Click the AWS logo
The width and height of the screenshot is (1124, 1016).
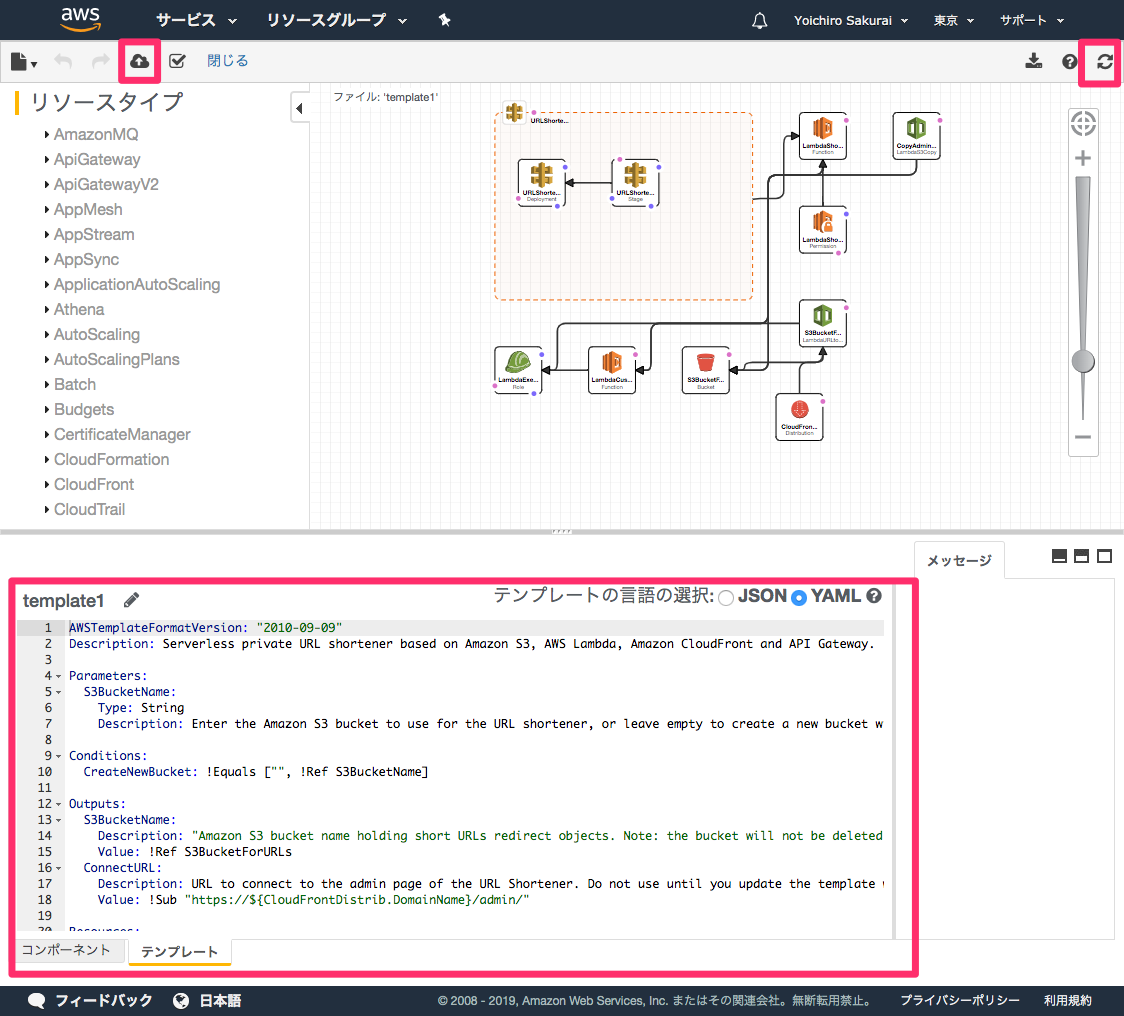(80, 19)
